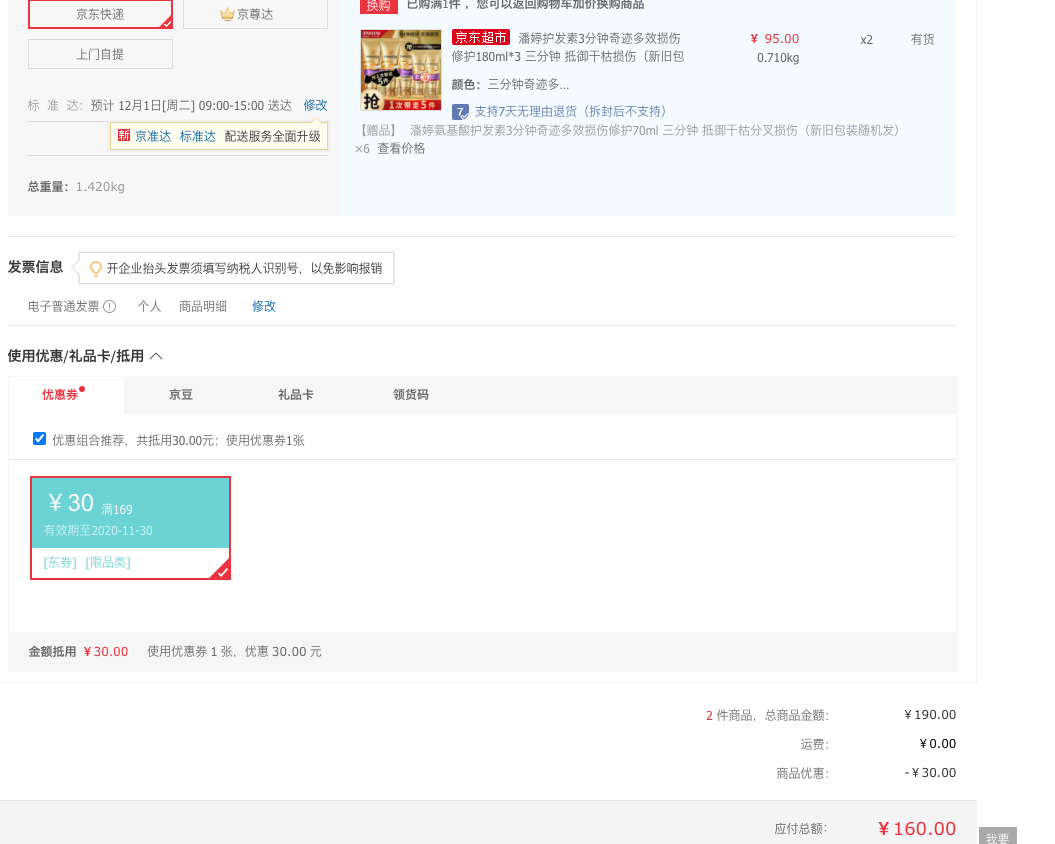Click the 发票信息 heading
Image resolution: width=1055 pixels, height=844 pixels.
click(35, 267)
